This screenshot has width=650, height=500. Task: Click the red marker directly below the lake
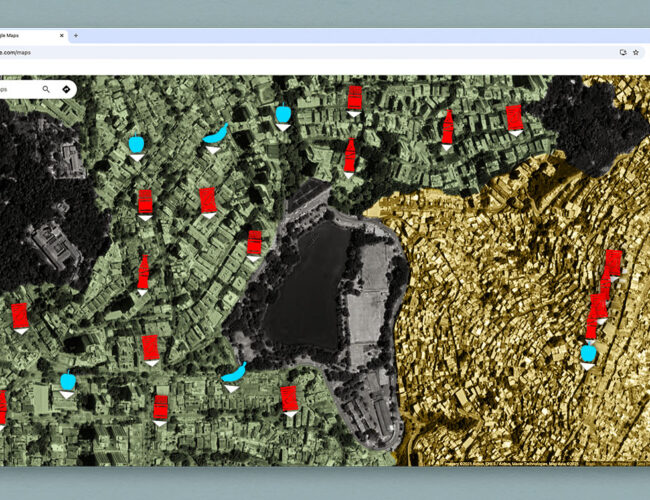click(289, 397)
